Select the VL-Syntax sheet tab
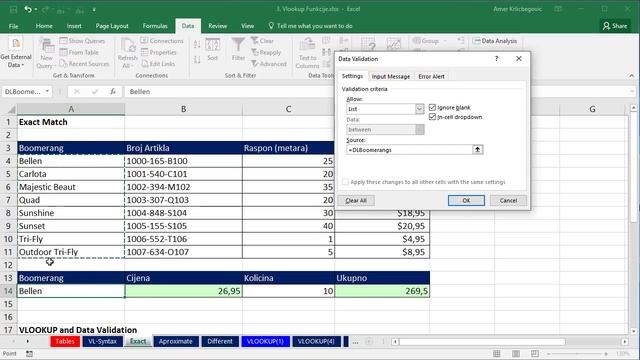Viewport: 640px width, 360px height. [x=102, y=341]
